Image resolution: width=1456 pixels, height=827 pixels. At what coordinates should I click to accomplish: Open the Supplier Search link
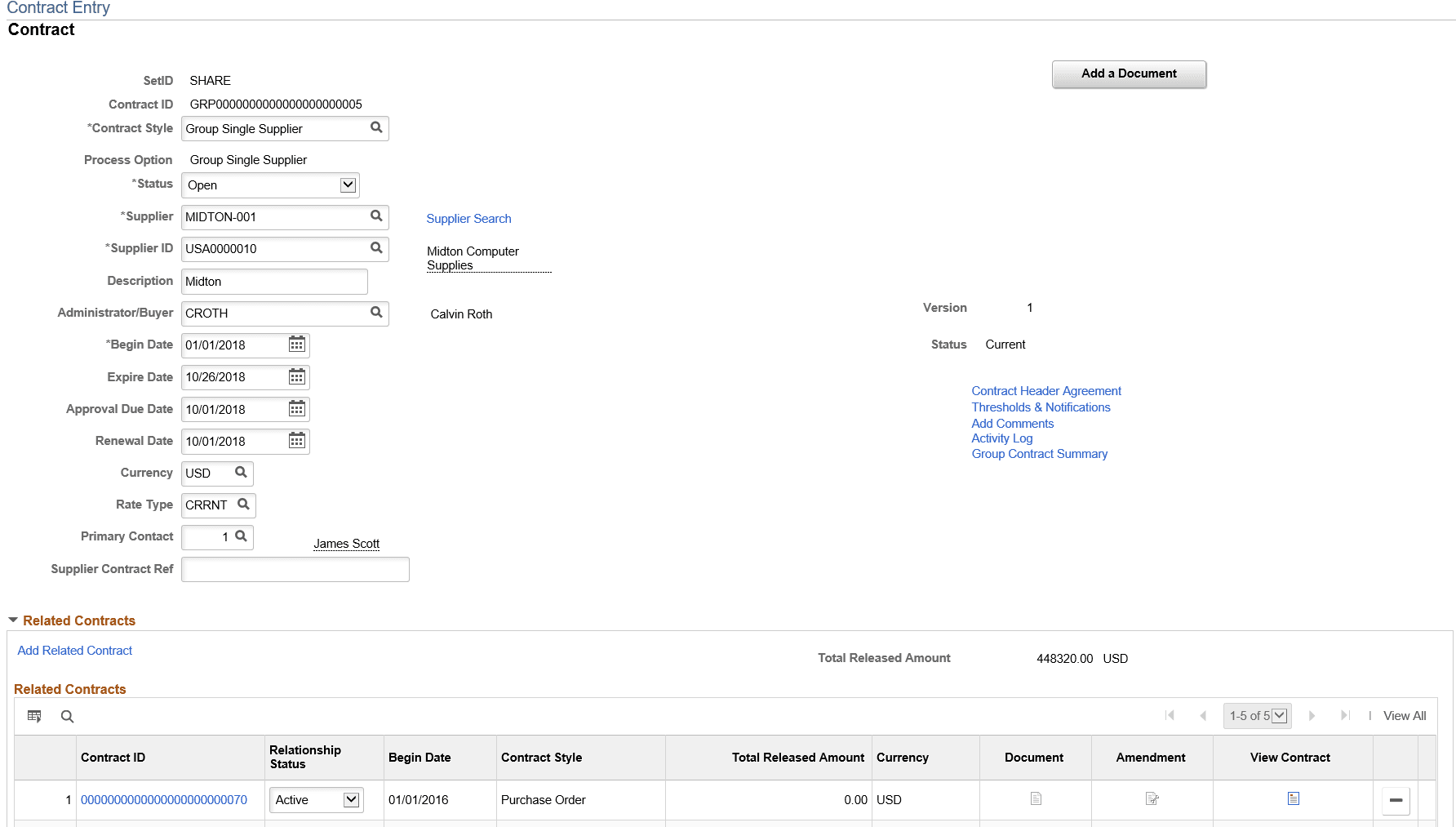pyautogui.click(x=468, y=218)
